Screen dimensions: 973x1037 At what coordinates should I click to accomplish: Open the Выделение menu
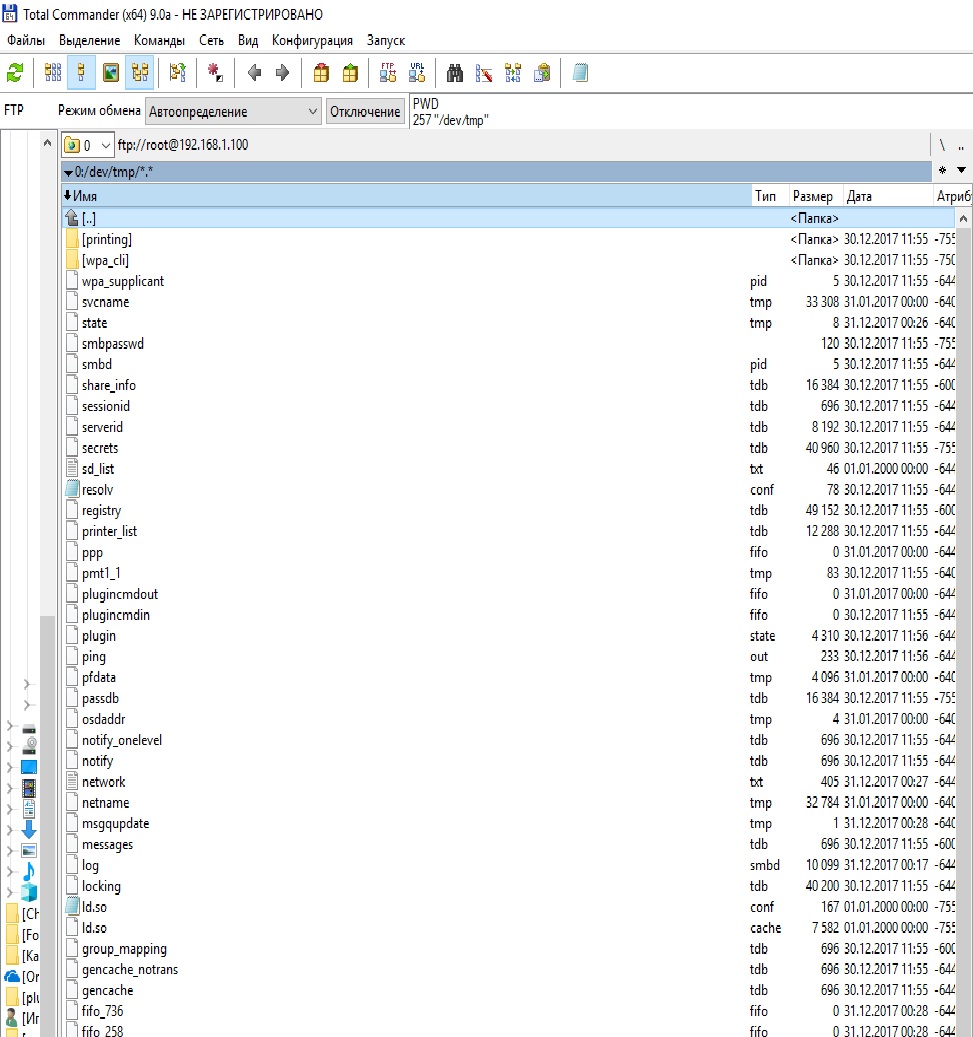tap(89, 40)
